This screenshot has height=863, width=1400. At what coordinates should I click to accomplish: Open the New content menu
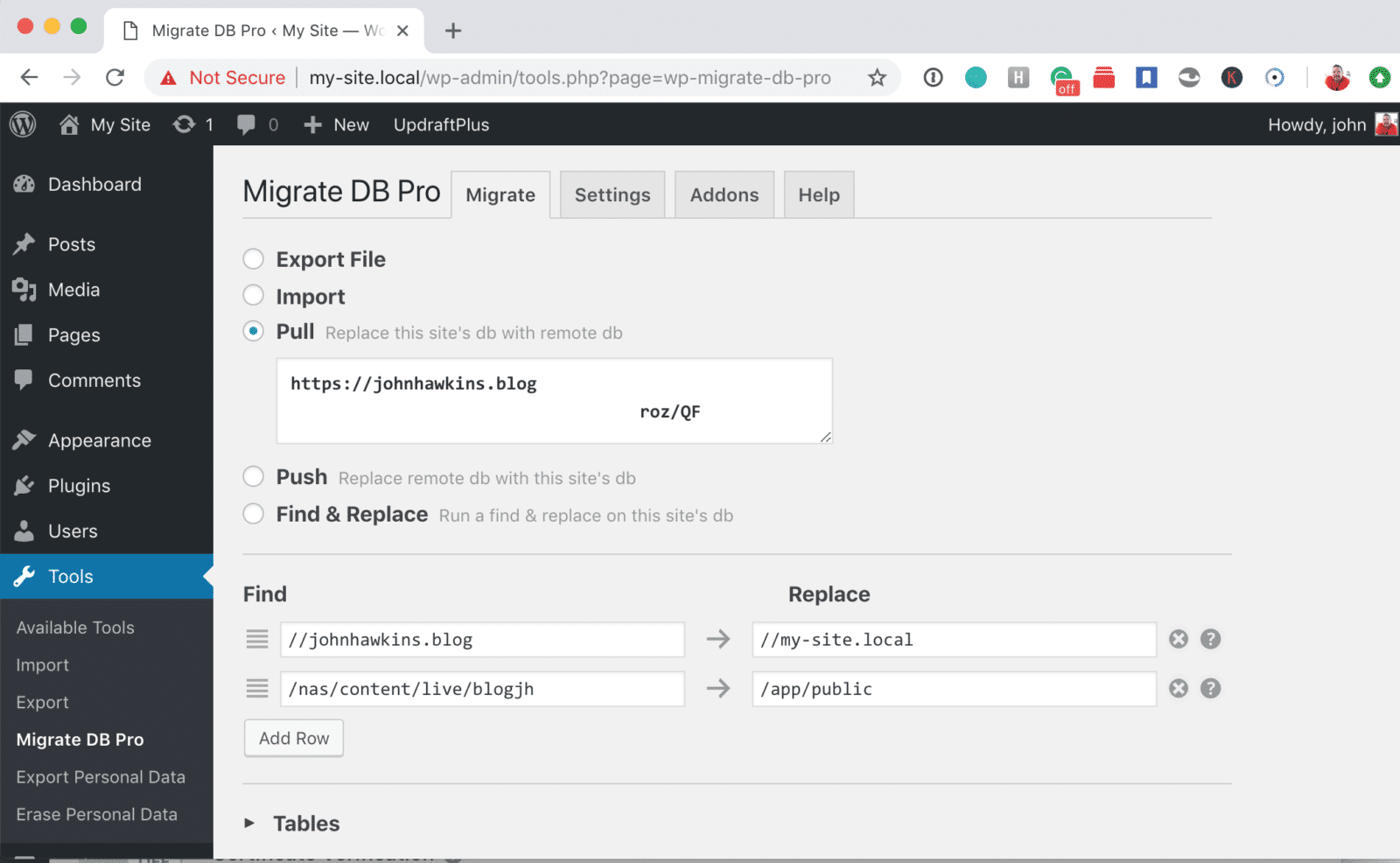pos(337,124)
